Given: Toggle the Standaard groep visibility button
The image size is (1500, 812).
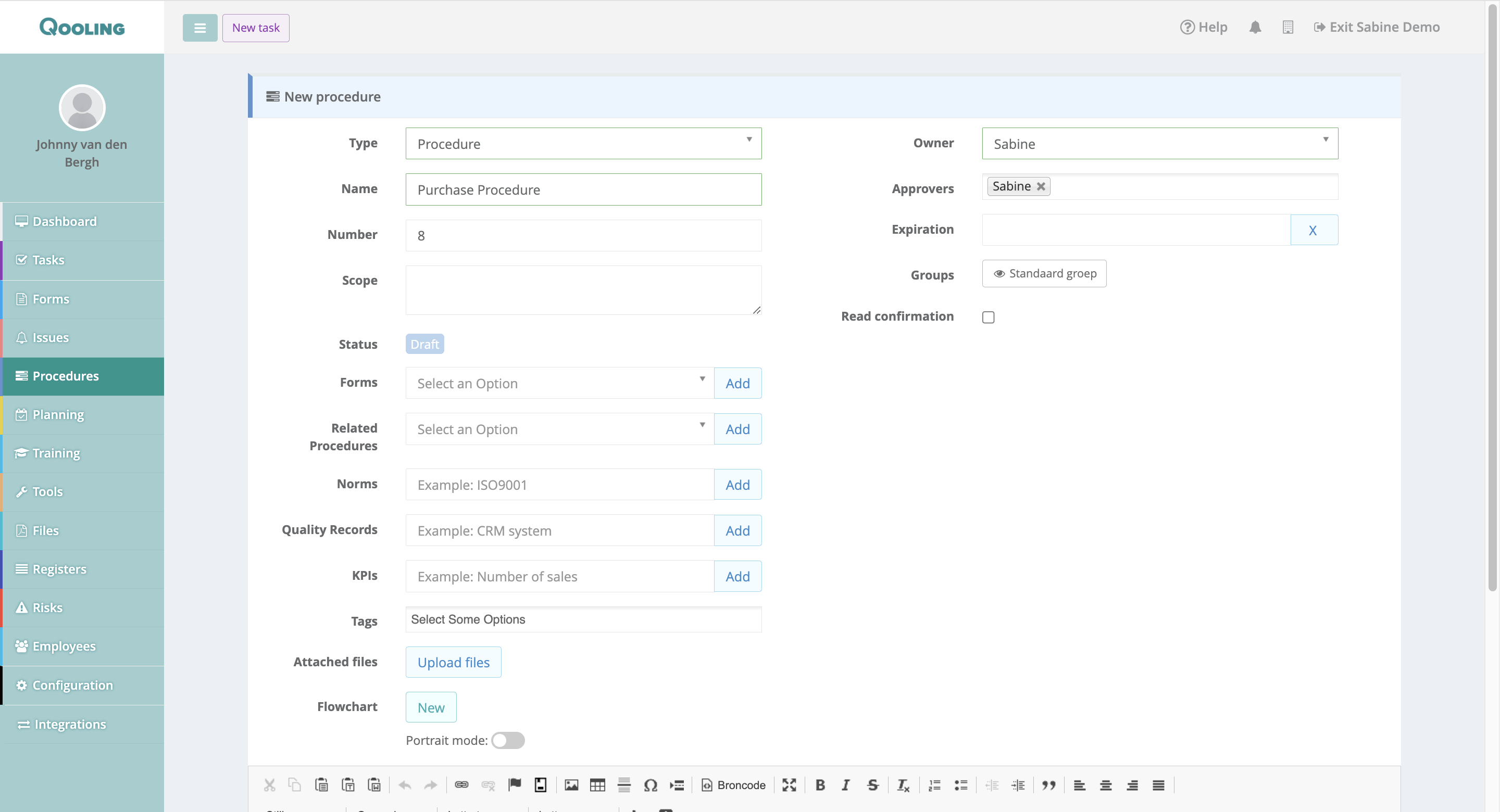Looking at the screenshot, I should coord(1044,274).
